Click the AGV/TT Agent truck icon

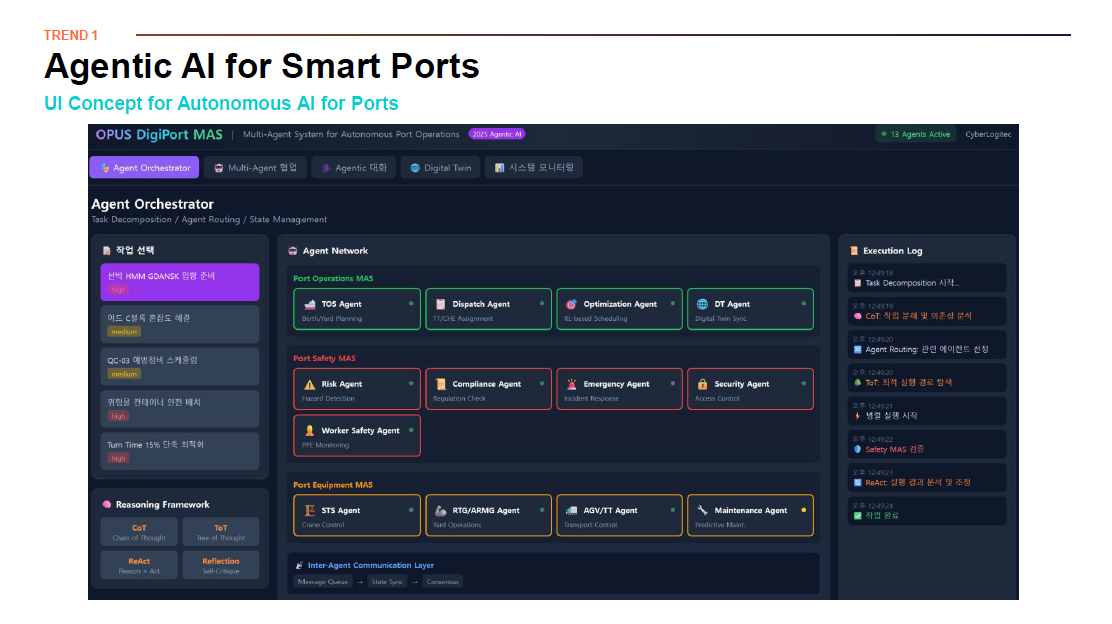pyautogui.click(x=571, y=510)
